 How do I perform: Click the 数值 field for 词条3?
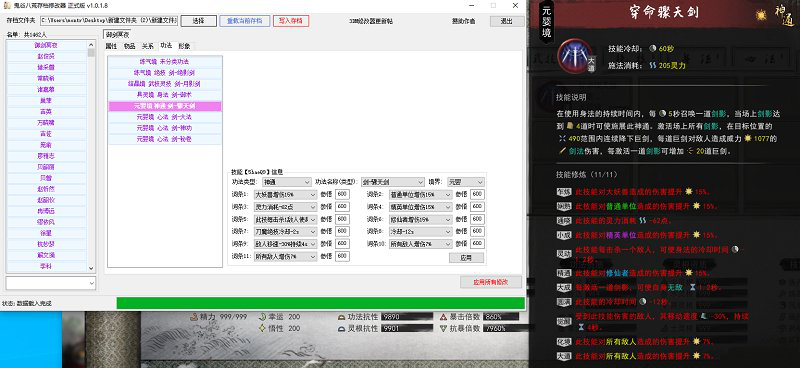342,207
